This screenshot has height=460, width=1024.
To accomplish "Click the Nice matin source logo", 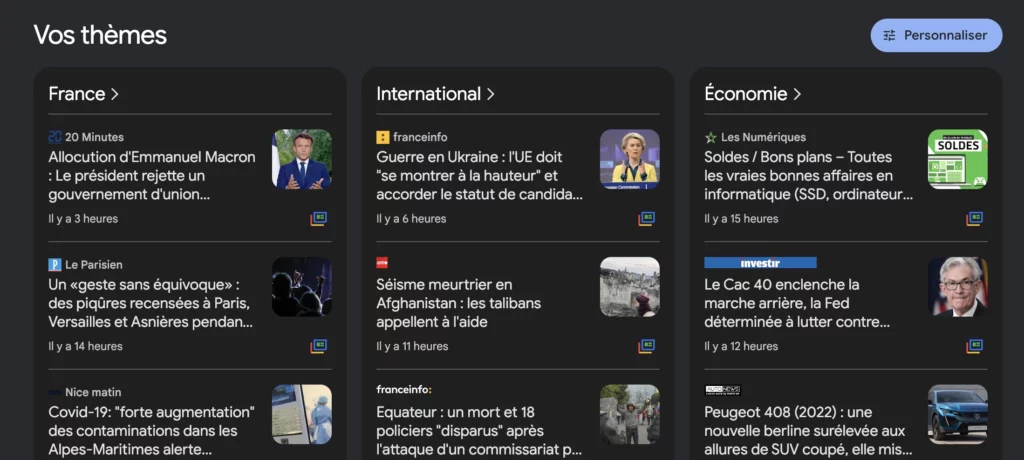I will click(x=55, y=393).
